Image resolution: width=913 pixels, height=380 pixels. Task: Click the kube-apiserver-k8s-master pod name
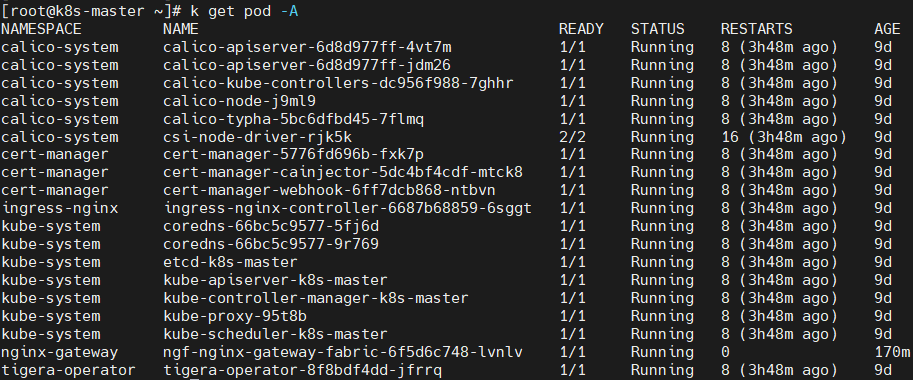tap(275, 280)
